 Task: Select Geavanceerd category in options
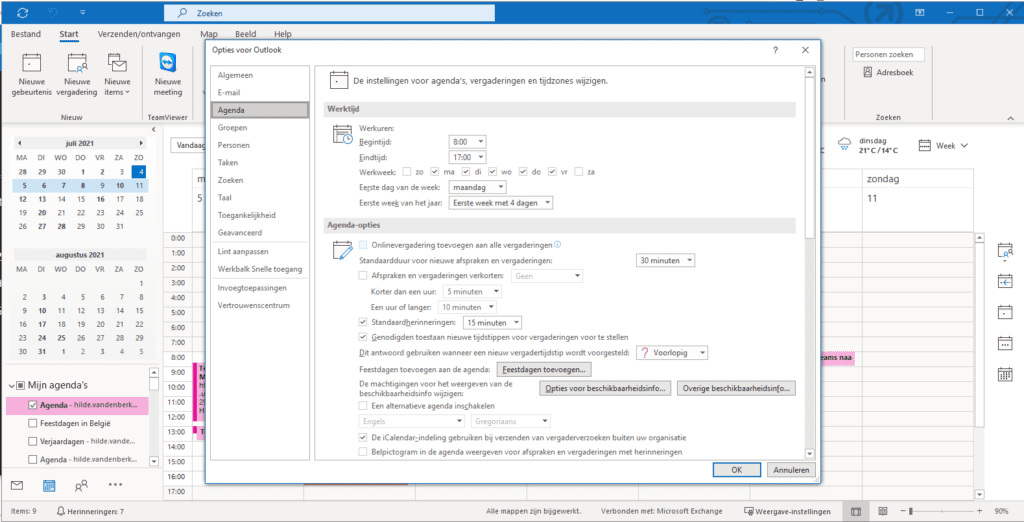(x=261, y=232)
